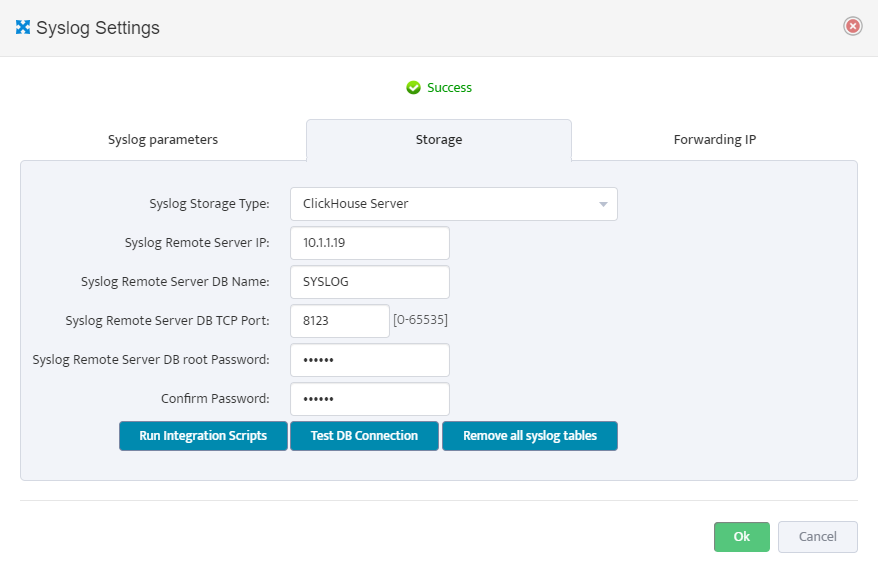Image resolution: width=878 pixels, height=572 pixels.
Task: Select the Storage tab
Action: coord(439,139)
